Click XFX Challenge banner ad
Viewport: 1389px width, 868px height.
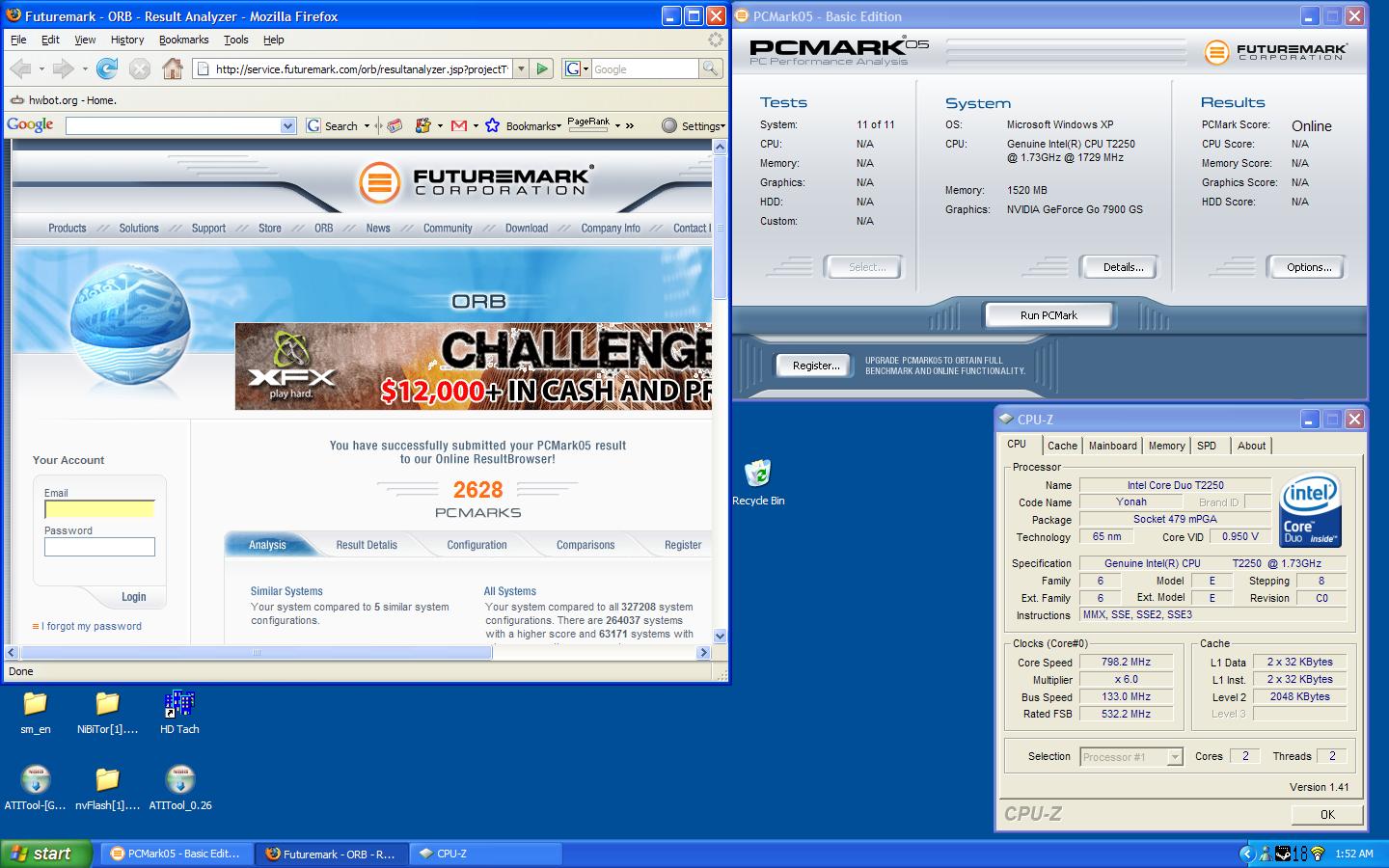coord(473,366)
